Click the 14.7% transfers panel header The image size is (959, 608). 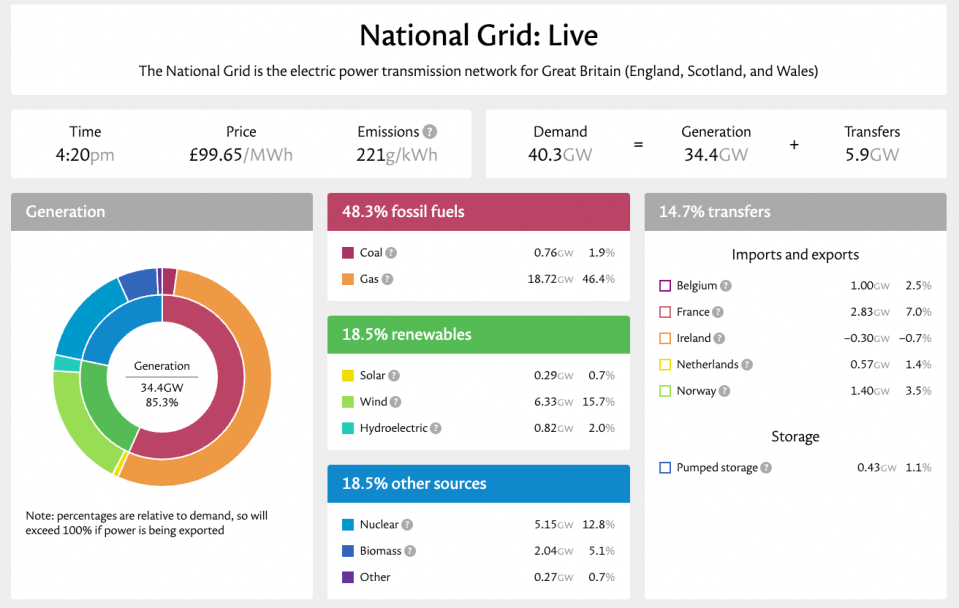pyautogui.click(x=795, y=212)
